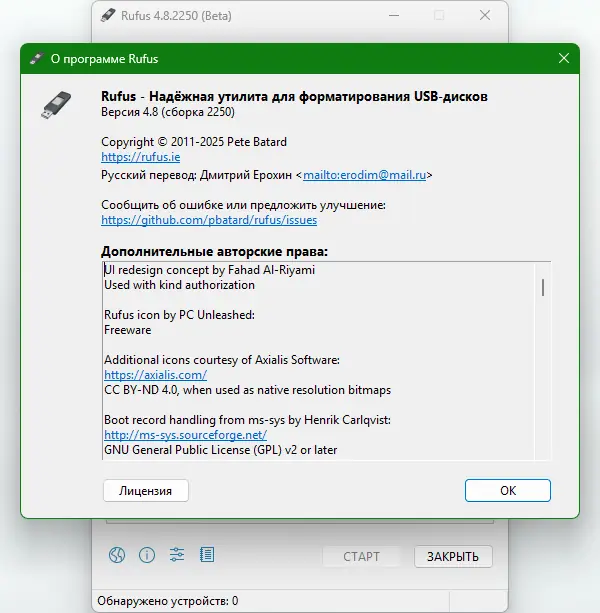Click 'Additional icons courtesy of Axialis Software:' line

point(222,360)
